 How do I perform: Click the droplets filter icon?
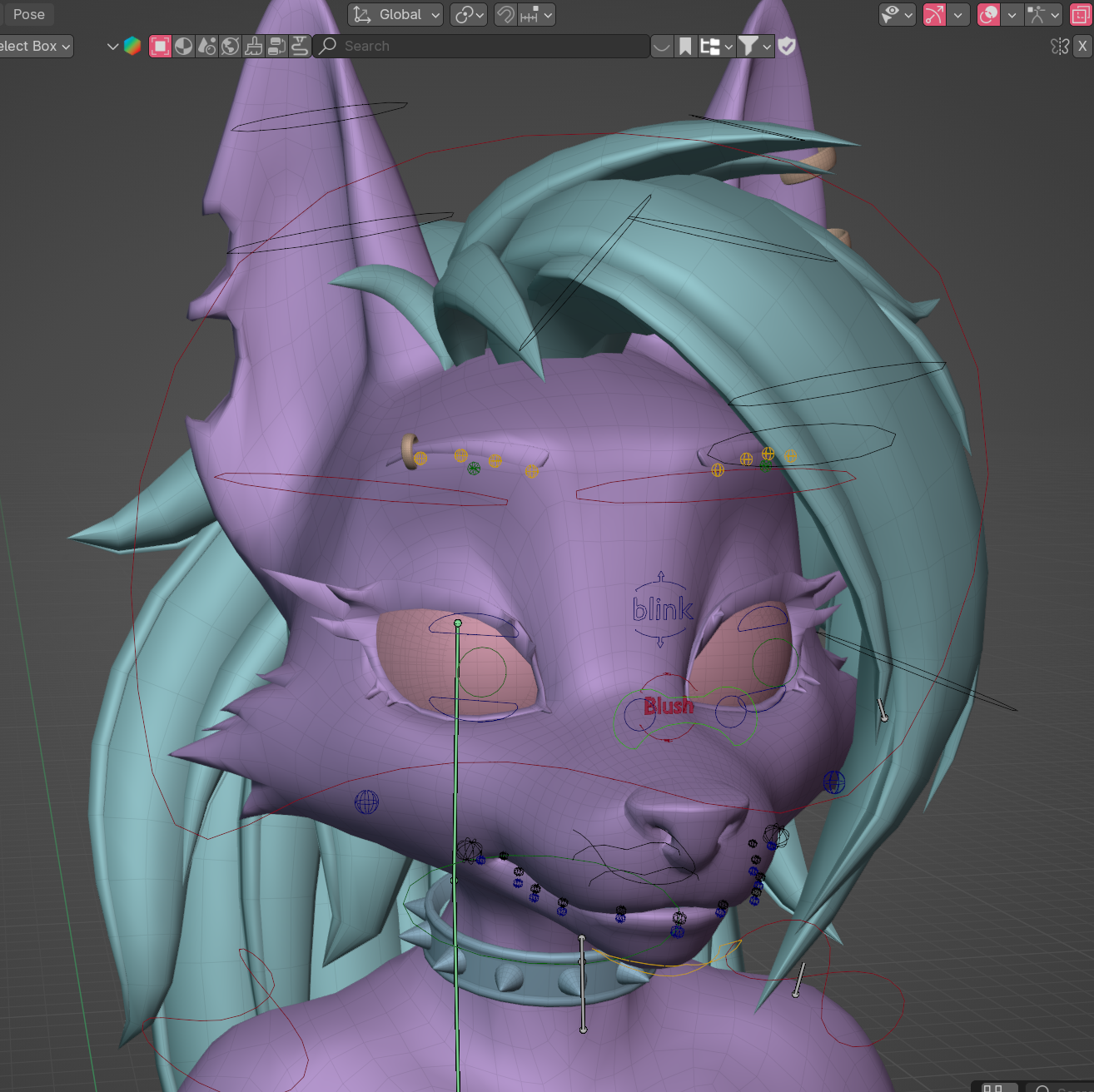[x=207, y=47]
